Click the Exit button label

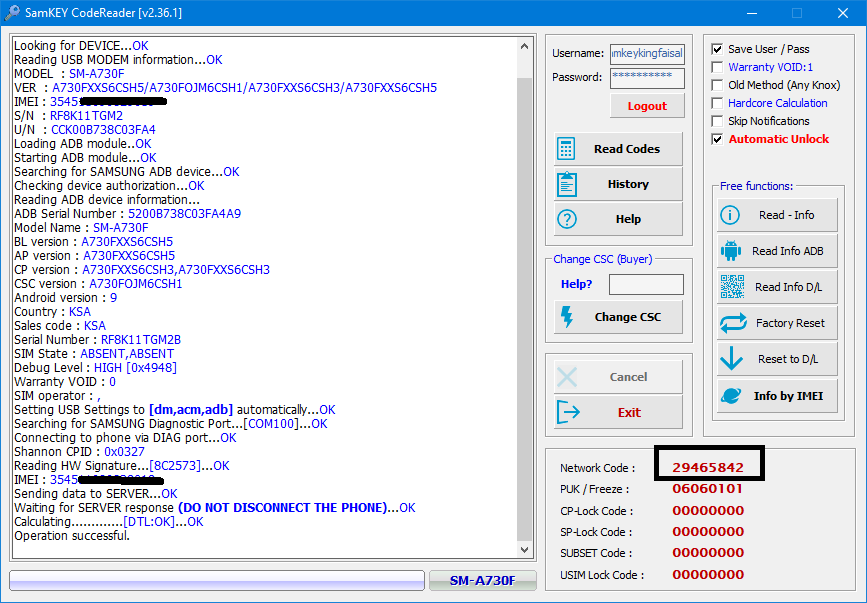coord(629,412)
